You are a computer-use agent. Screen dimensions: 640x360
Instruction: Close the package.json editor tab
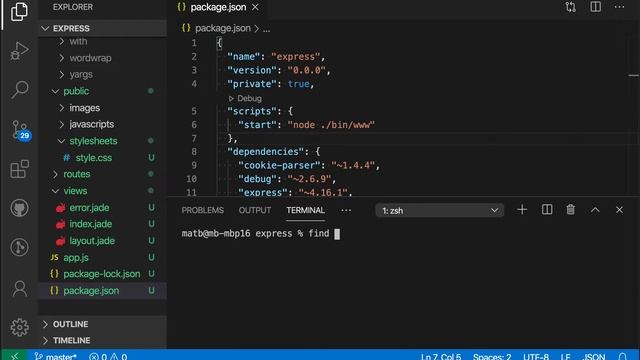pos(255,7)
